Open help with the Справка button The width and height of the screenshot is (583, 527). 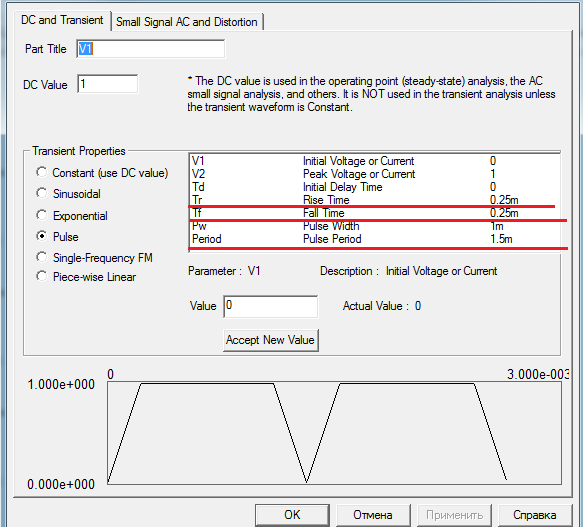click(x=535, y=515)
